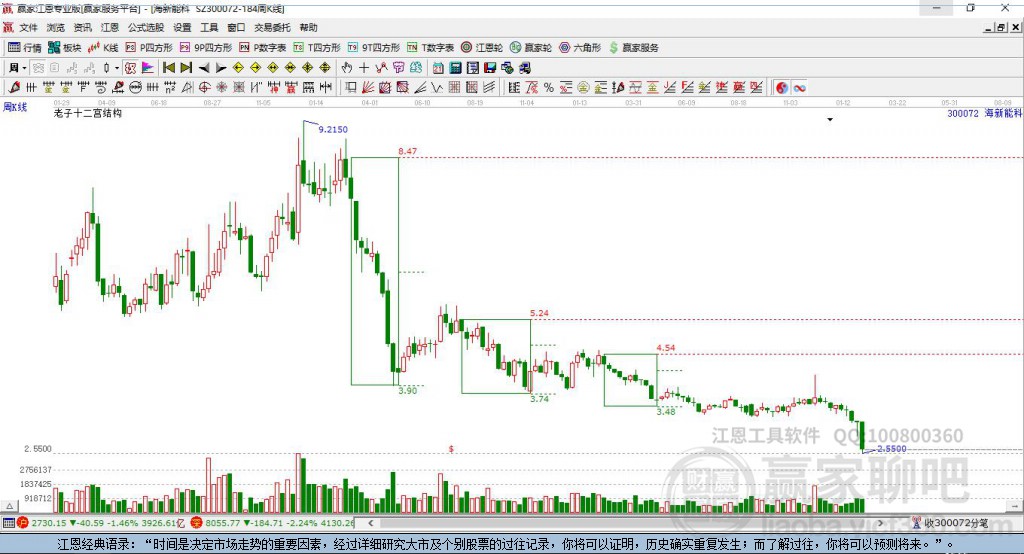Select the rectangle frame drawing tool
Screen dimensions: 1024x554
(351, 88)
